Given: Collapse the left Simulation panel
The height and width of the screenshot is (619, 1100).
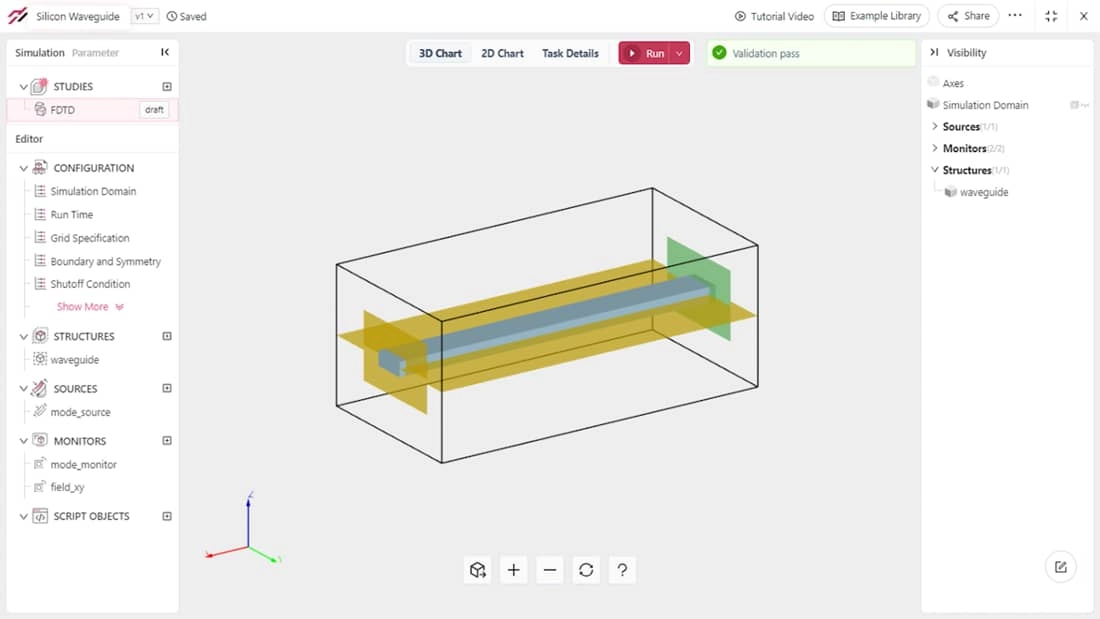Looking at the screenshot, I should [x=165, y=53].
